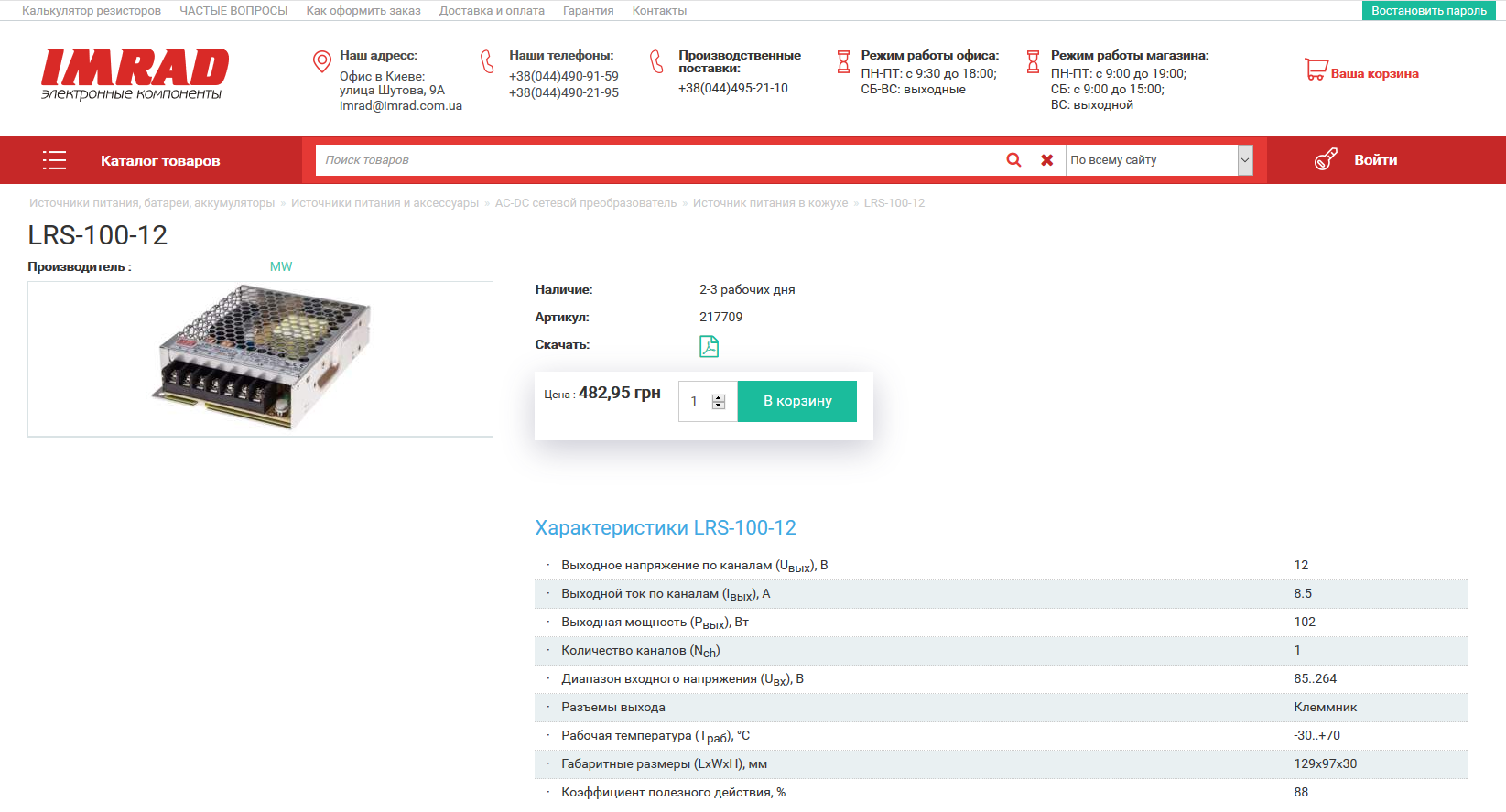Open Калькулятор резисторов menu item

(x=92, y=11)
